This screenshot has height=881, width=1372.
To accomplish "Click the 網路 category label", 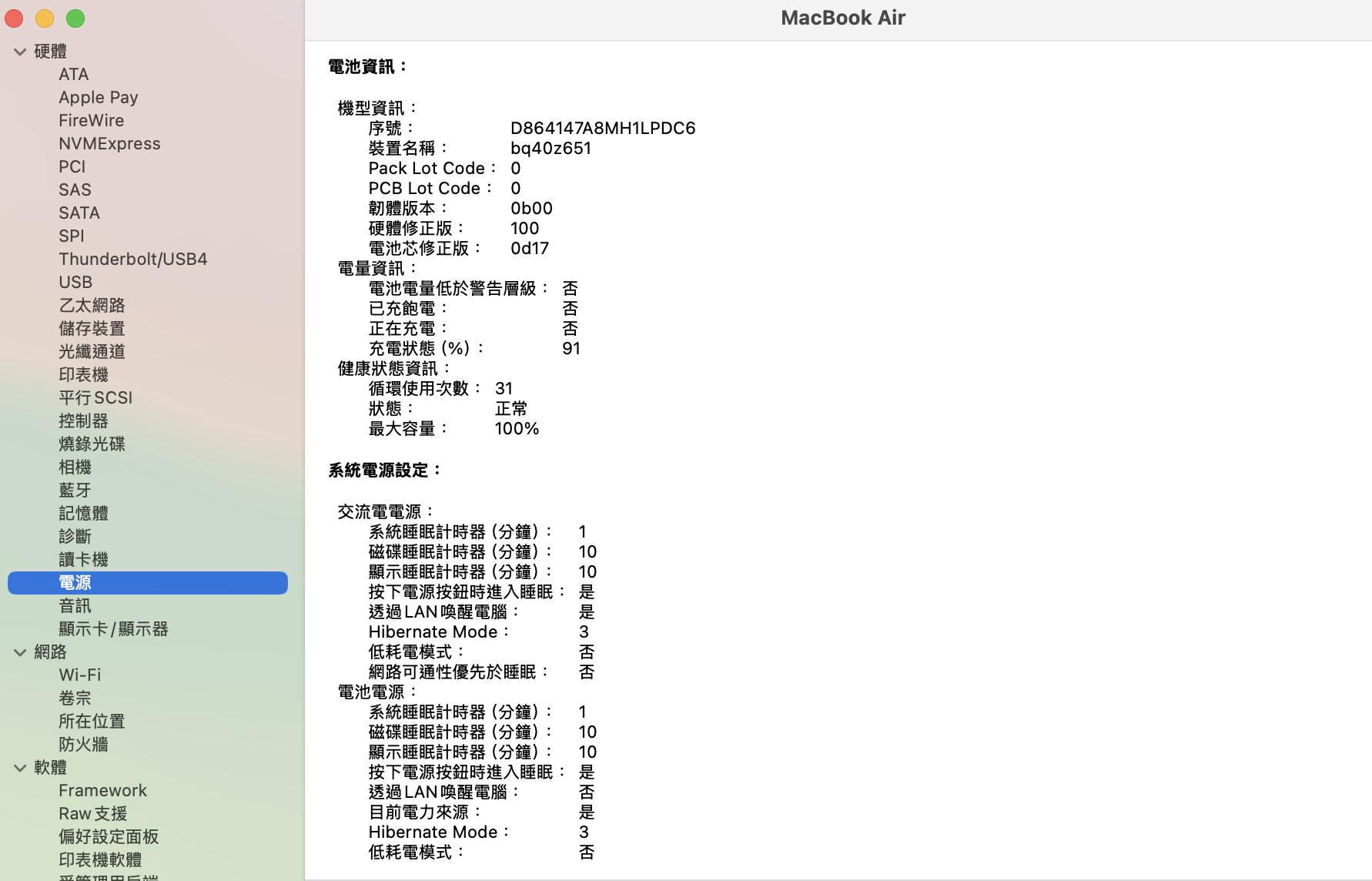I will 51,652.
